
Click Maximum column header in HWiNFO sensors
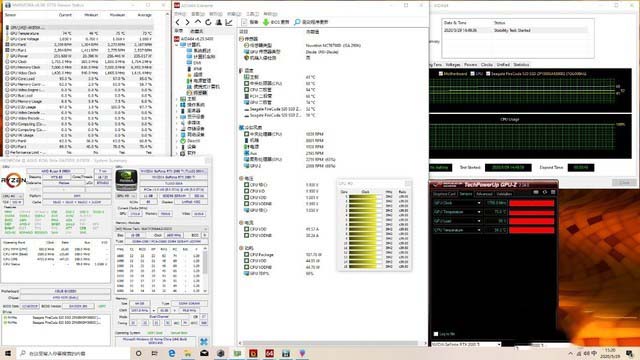[x=117, y=15]
